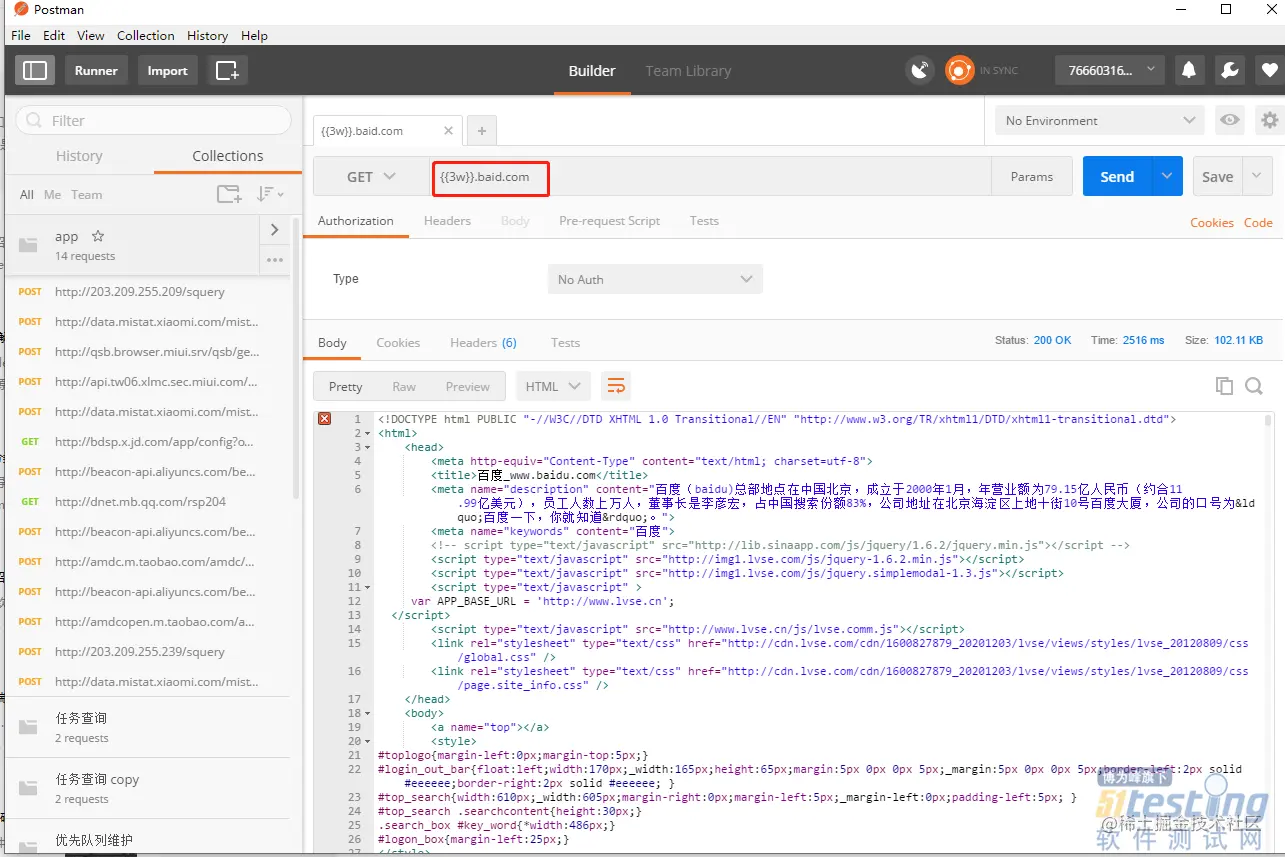Add a new request tab
This screenshot has width=1285, height=857.
(x=482, y=131)
